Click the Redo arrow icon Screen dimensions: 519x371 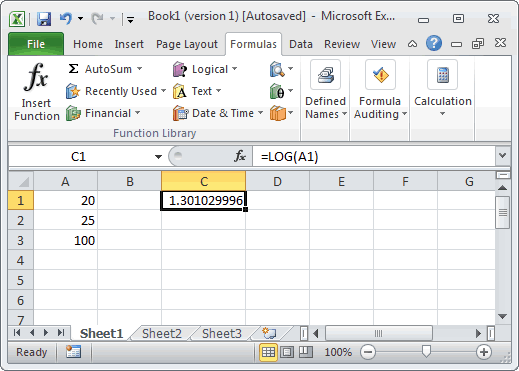pyautogui.click(x=97, y=18)
